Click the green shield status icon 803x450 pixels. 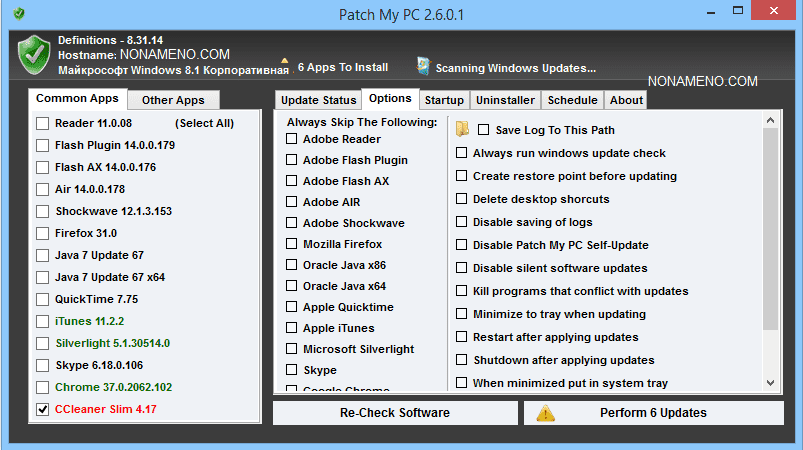34,54
